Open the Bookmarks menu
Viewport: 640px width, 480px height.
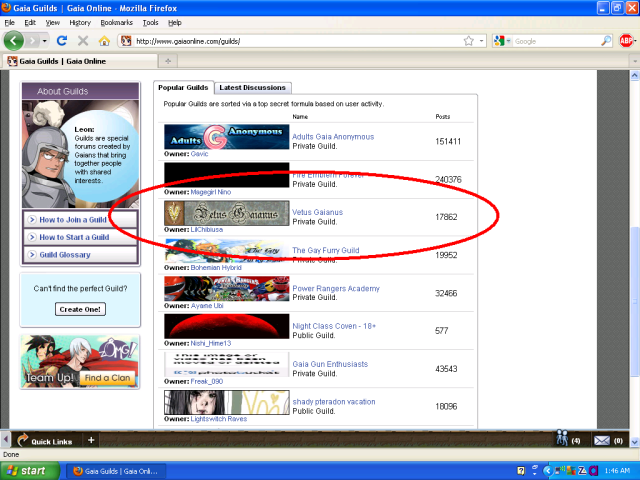click(117, 22)
